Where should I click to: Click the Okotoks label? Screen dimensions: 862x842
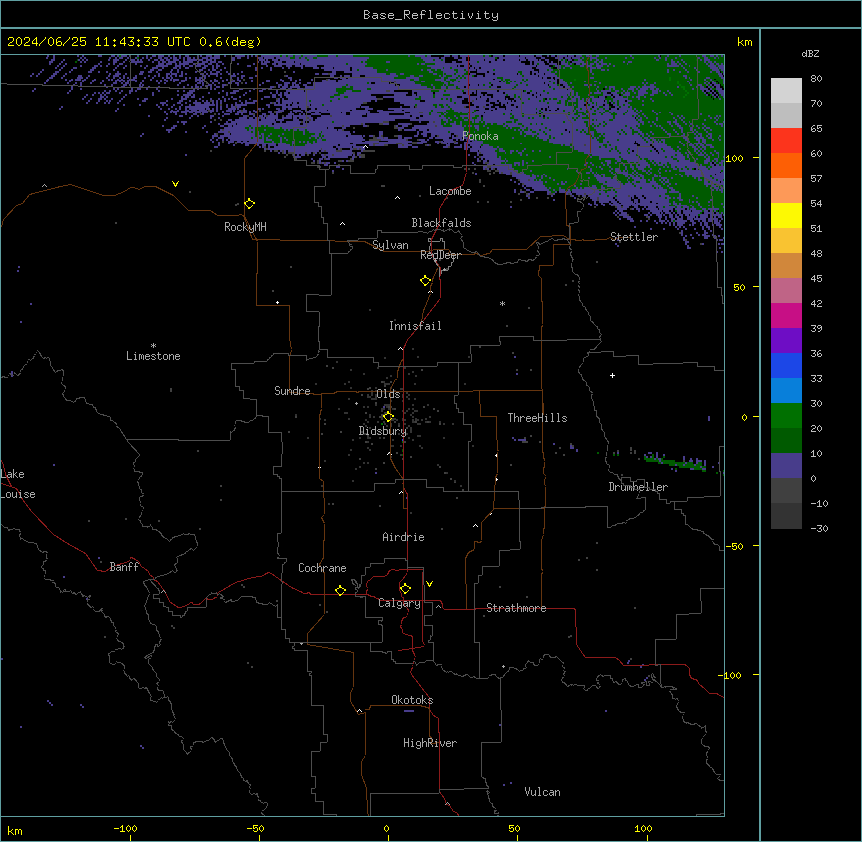coord(412,700)
